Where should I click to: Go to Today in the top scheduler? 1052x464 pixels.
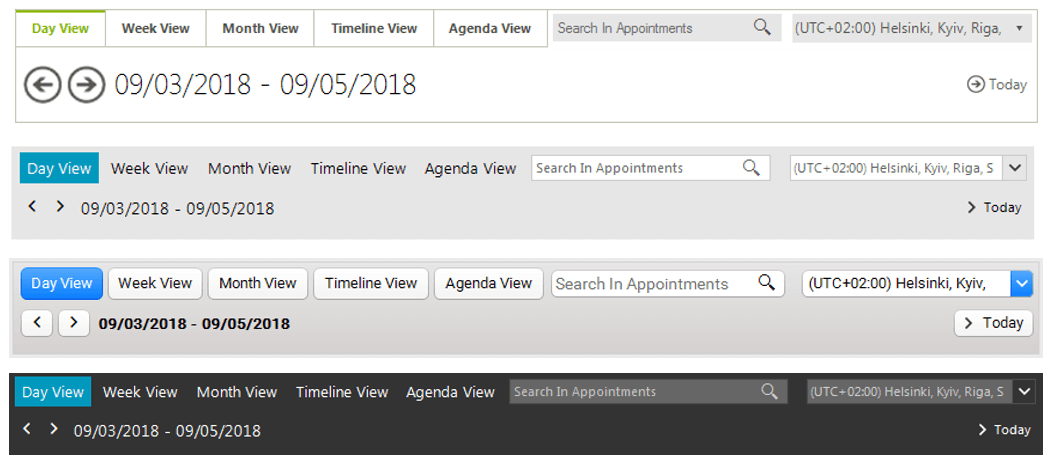[997, 84]
